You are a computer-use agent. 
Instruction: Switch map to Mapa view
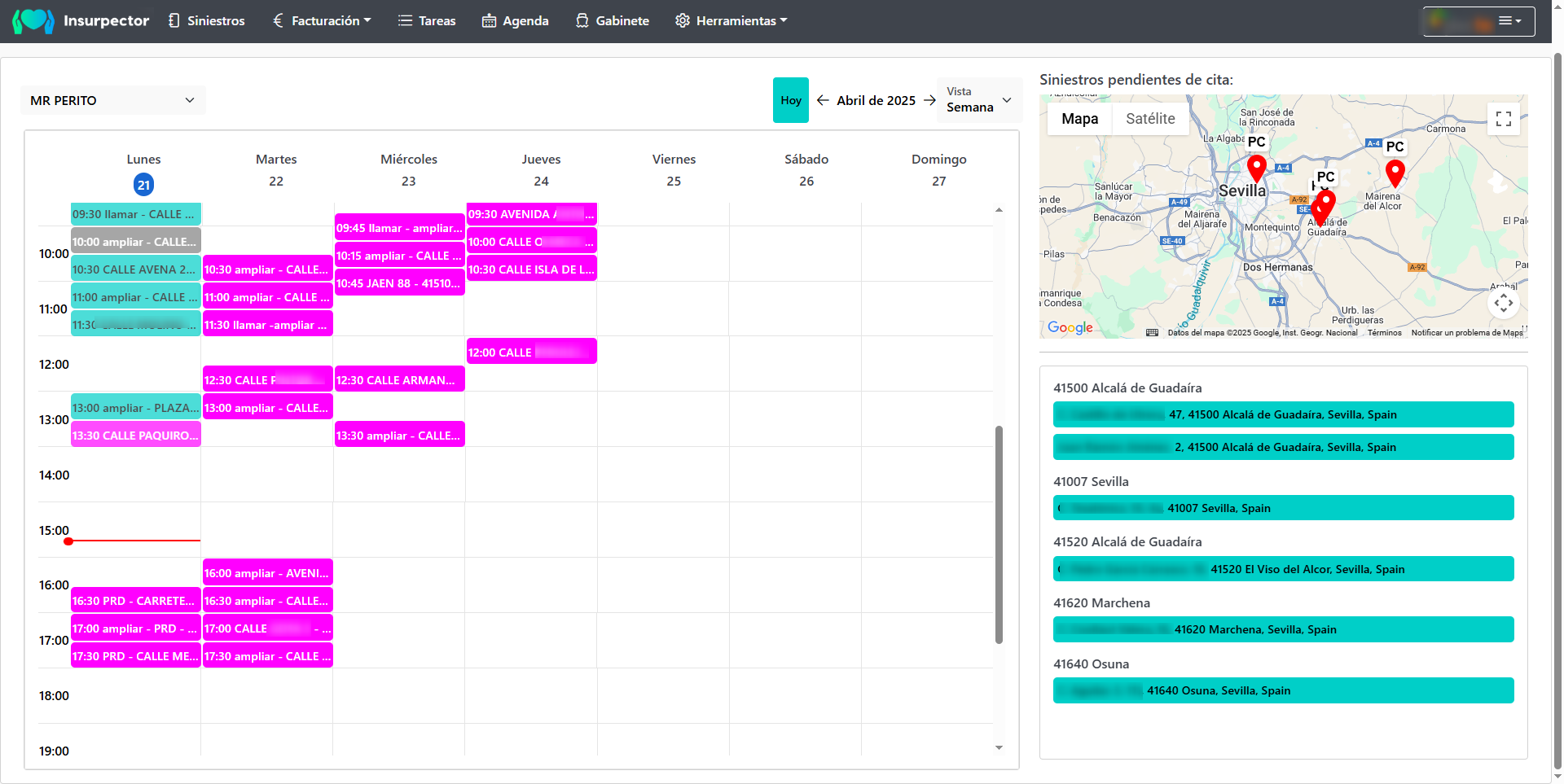[1079, 119]
